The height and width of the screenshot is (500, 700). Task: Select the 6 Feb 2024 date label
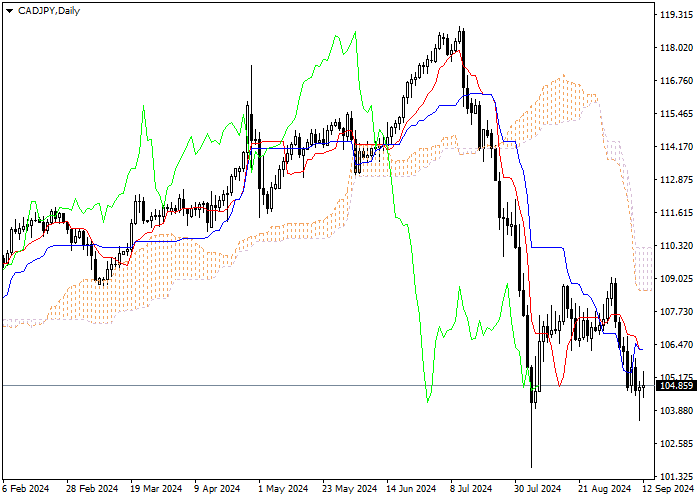point(25,489)
